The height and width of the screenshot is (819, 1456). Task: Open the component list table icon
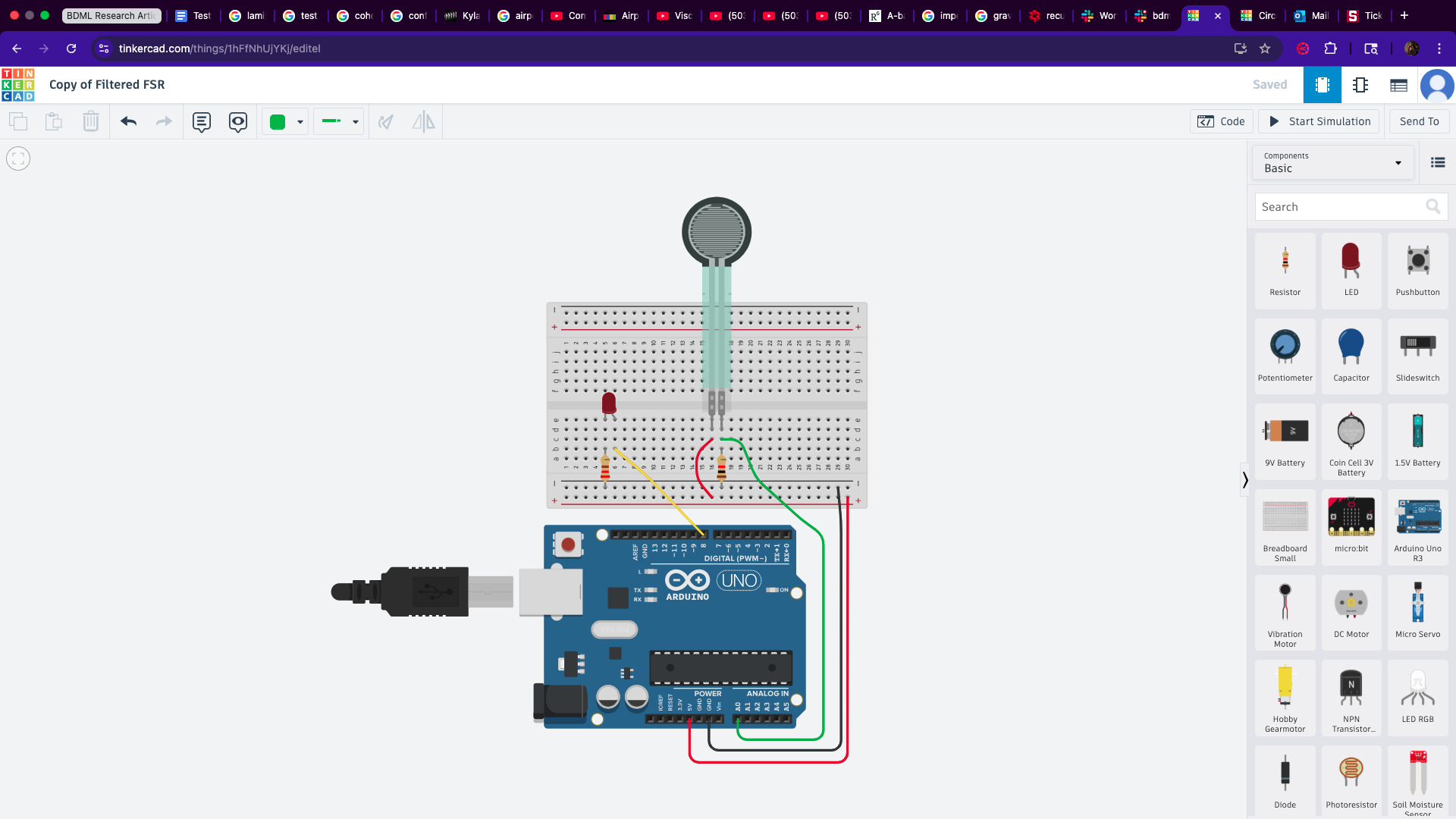[1398, 85]
